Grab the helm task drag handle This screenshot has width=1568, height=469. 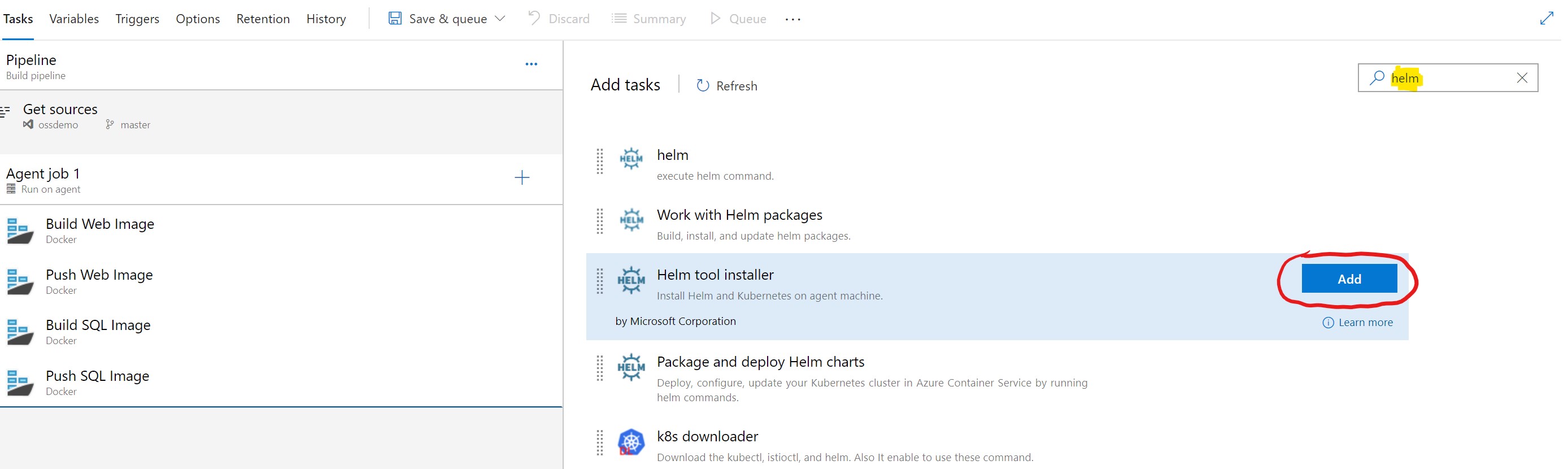coord(600,162)
